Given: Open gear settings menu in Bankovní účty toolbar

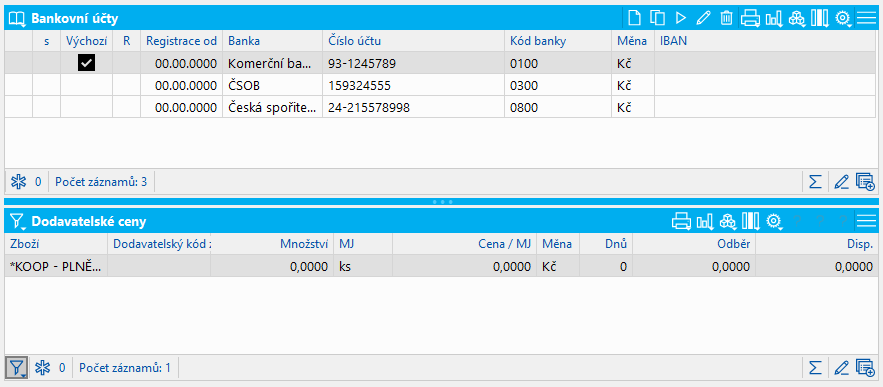Looking at the screenshot, I should coord(843,19).
